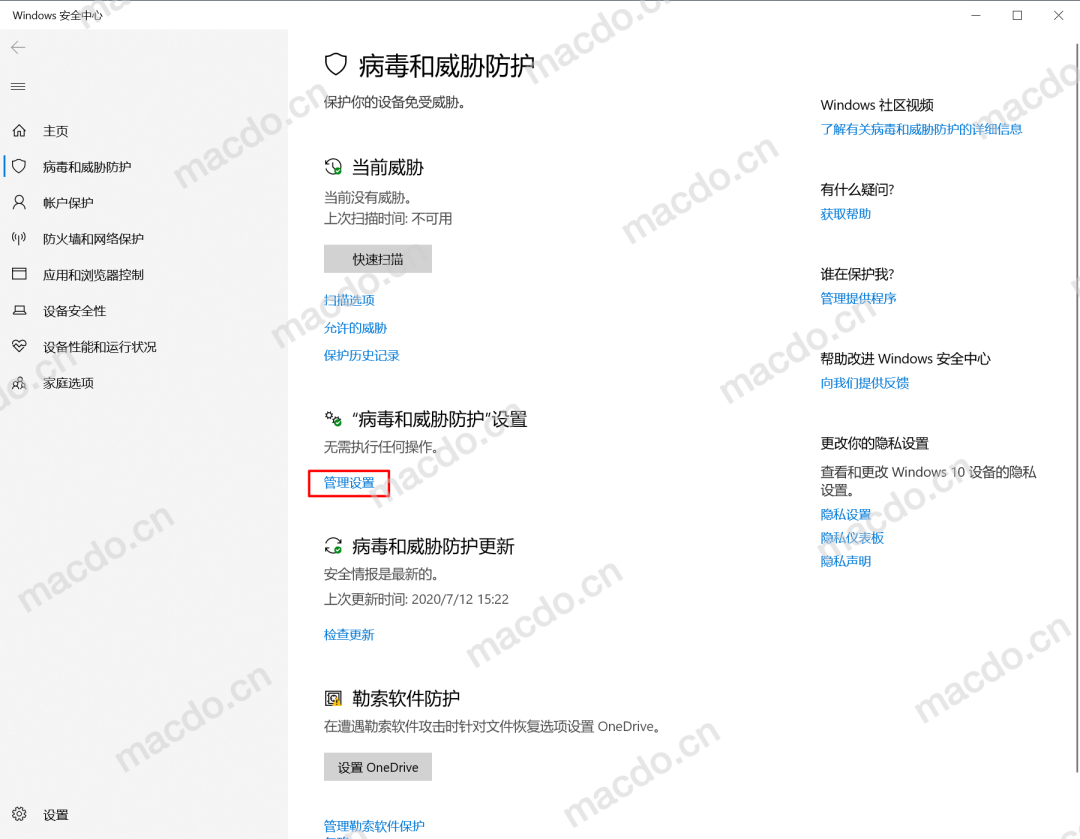Open 保护历史记录 link
1080x839 pixels.
click(362, 355)
